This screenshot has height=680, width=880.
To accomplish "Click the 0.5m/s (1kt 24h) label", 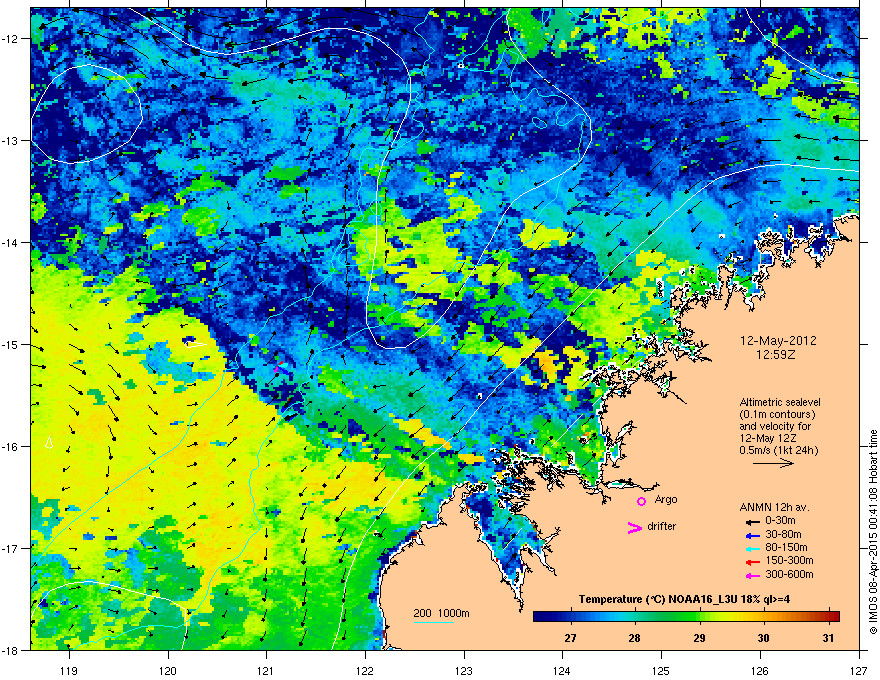I will click(x=778, y=450).
